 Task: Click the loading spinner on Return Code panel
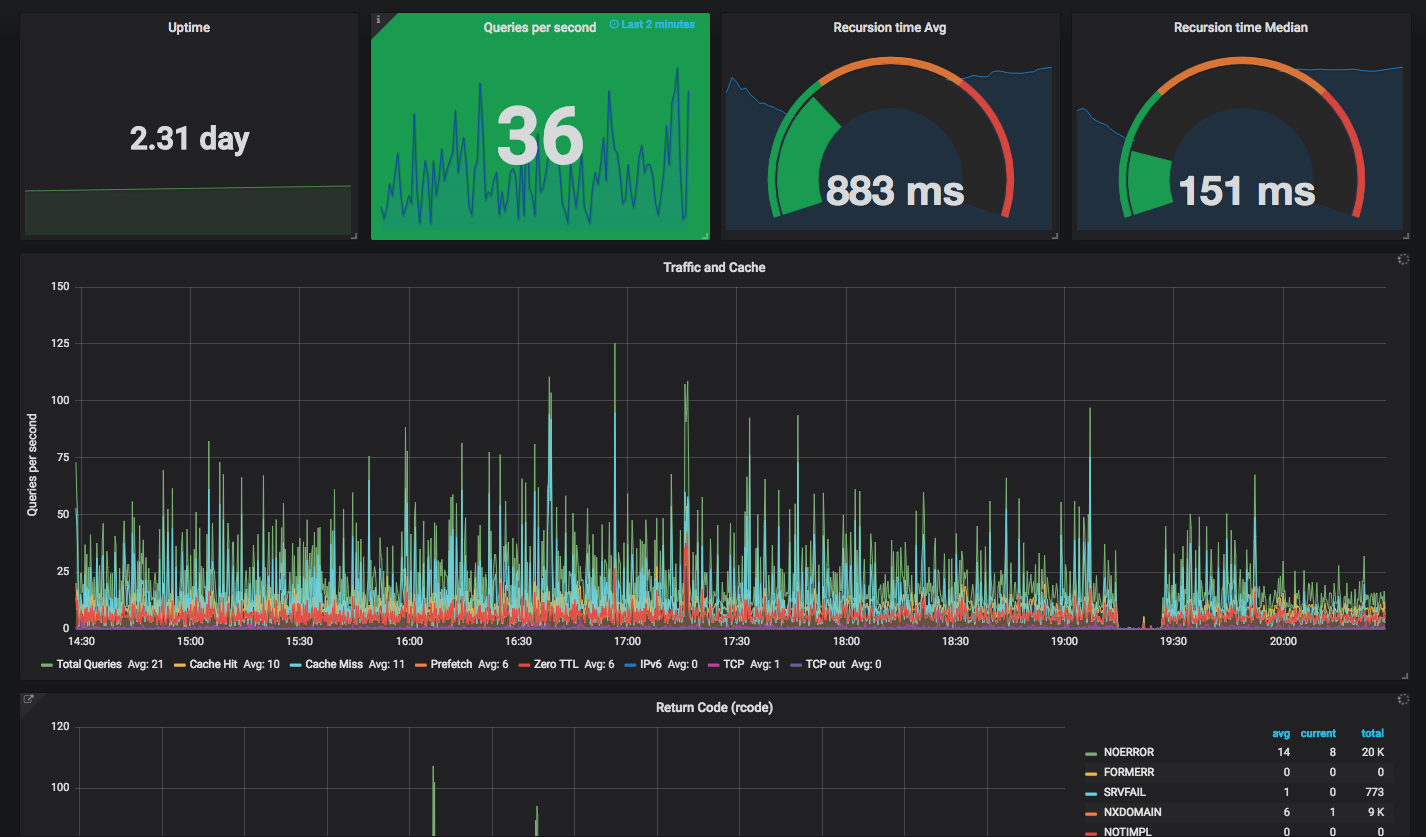click(1403, 700)
